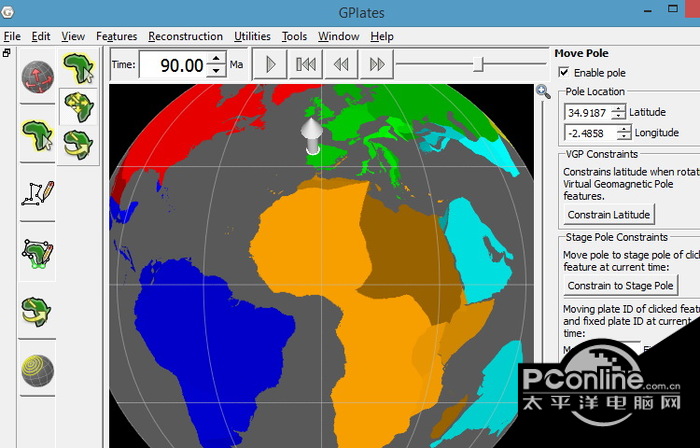Click the GPlates application logo icon
The image size is (700, 448).
pos(7,12)
